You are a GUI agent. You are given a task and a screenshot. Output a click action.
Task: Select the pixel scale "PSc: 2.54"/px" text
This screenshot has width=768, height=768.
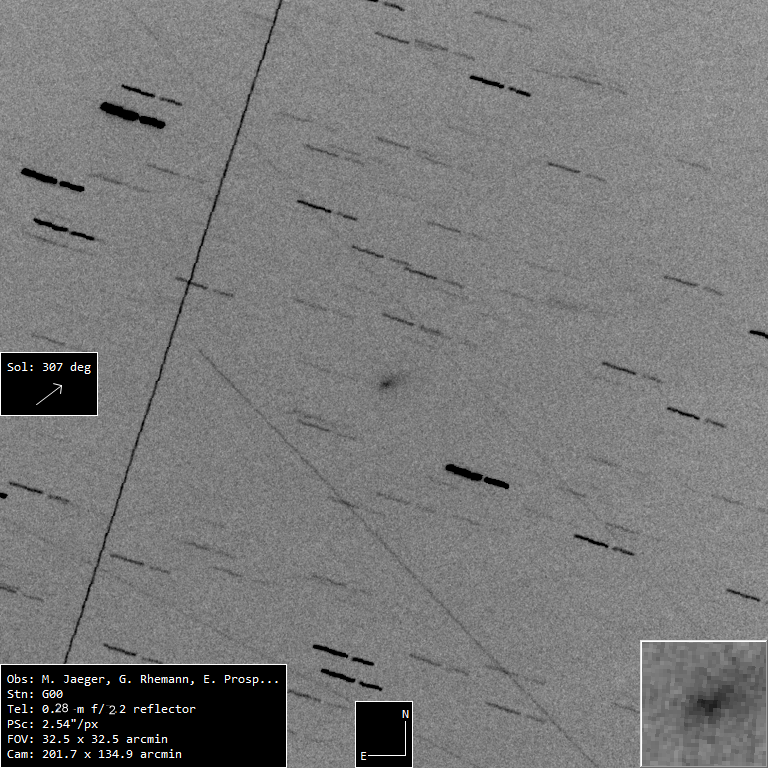coord(52,724)
